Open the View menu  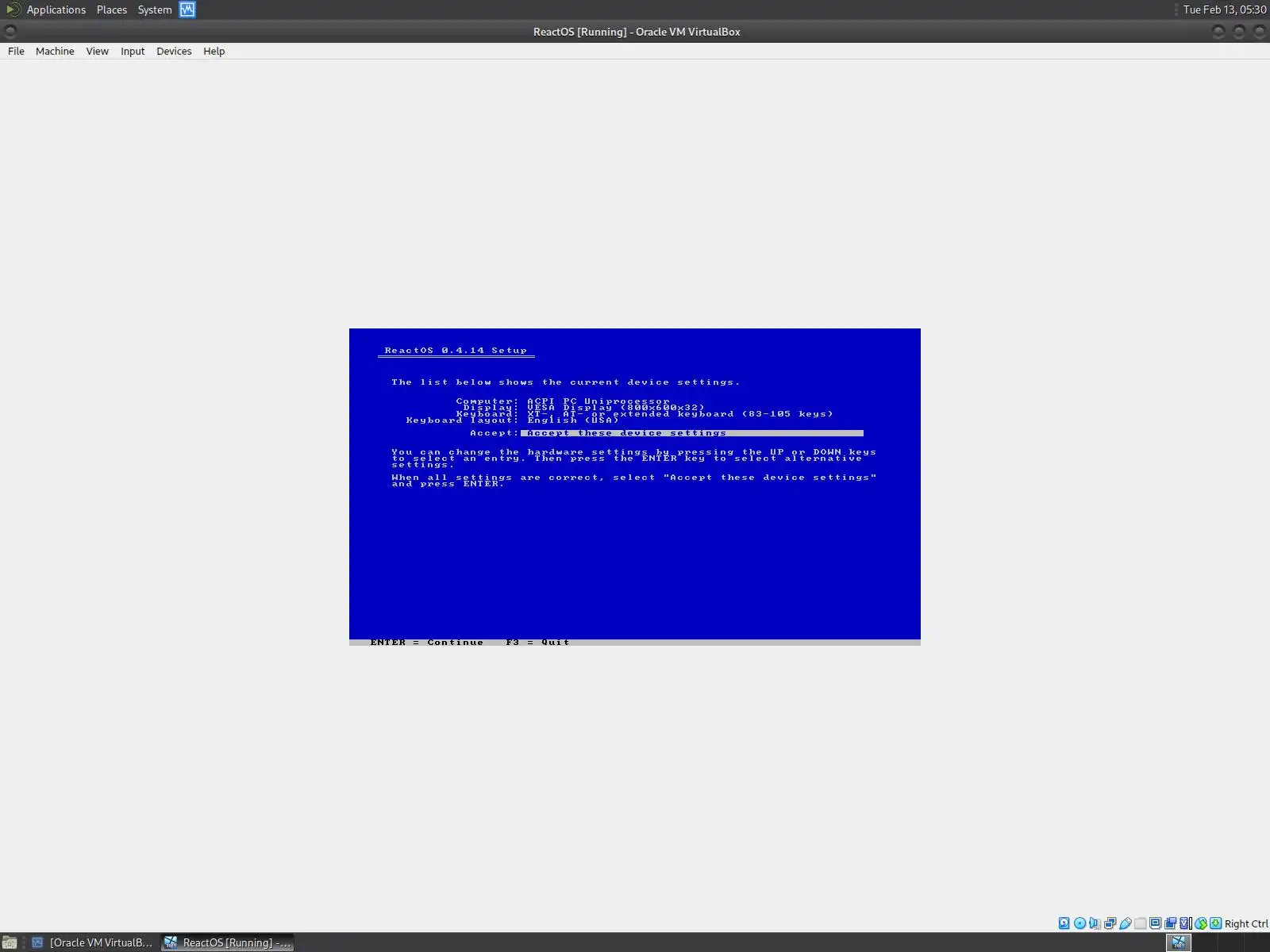click(98, 51)
